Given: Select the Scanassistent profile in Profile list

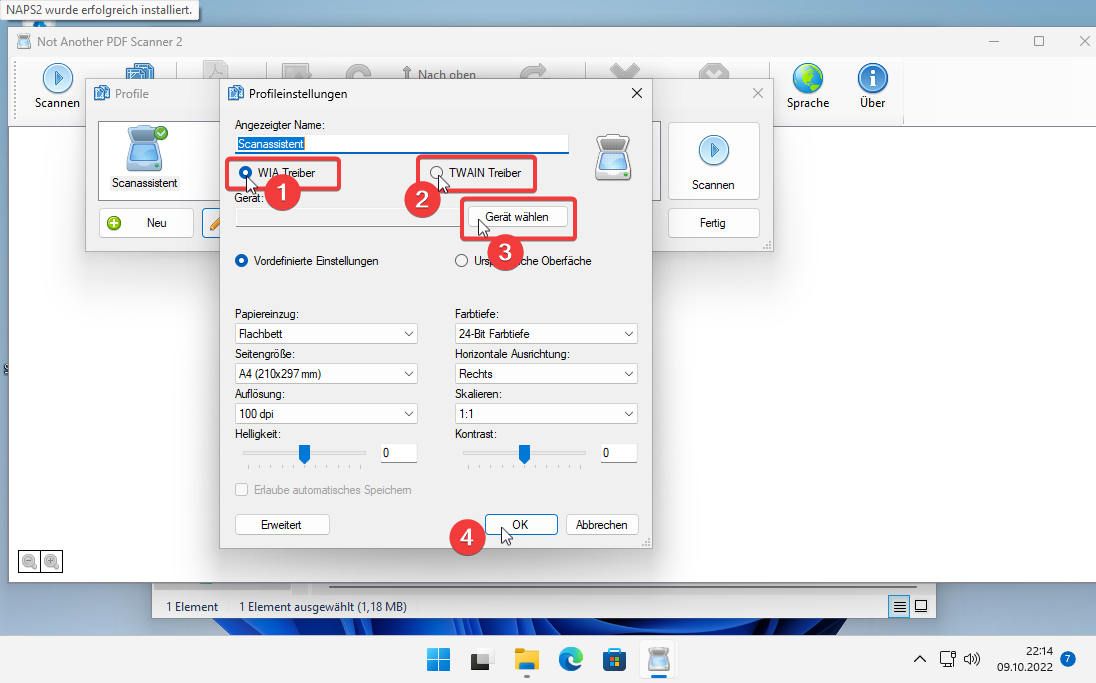Looking at the screenshot, I should pos(145,158).
